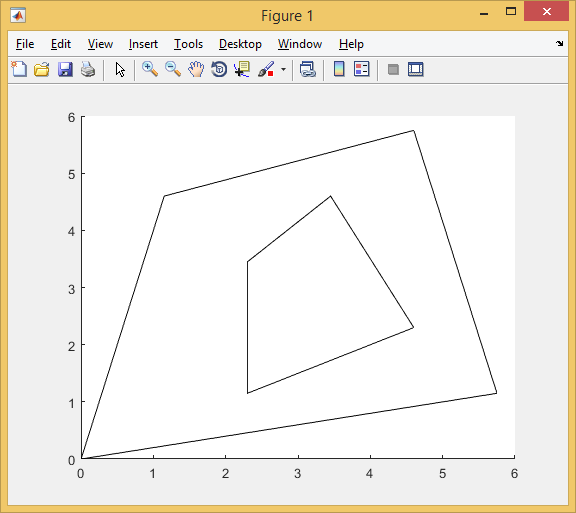The image size is (576, 513).
Task: Toggle the Brush data tool
Action: [x=266, y=69]
